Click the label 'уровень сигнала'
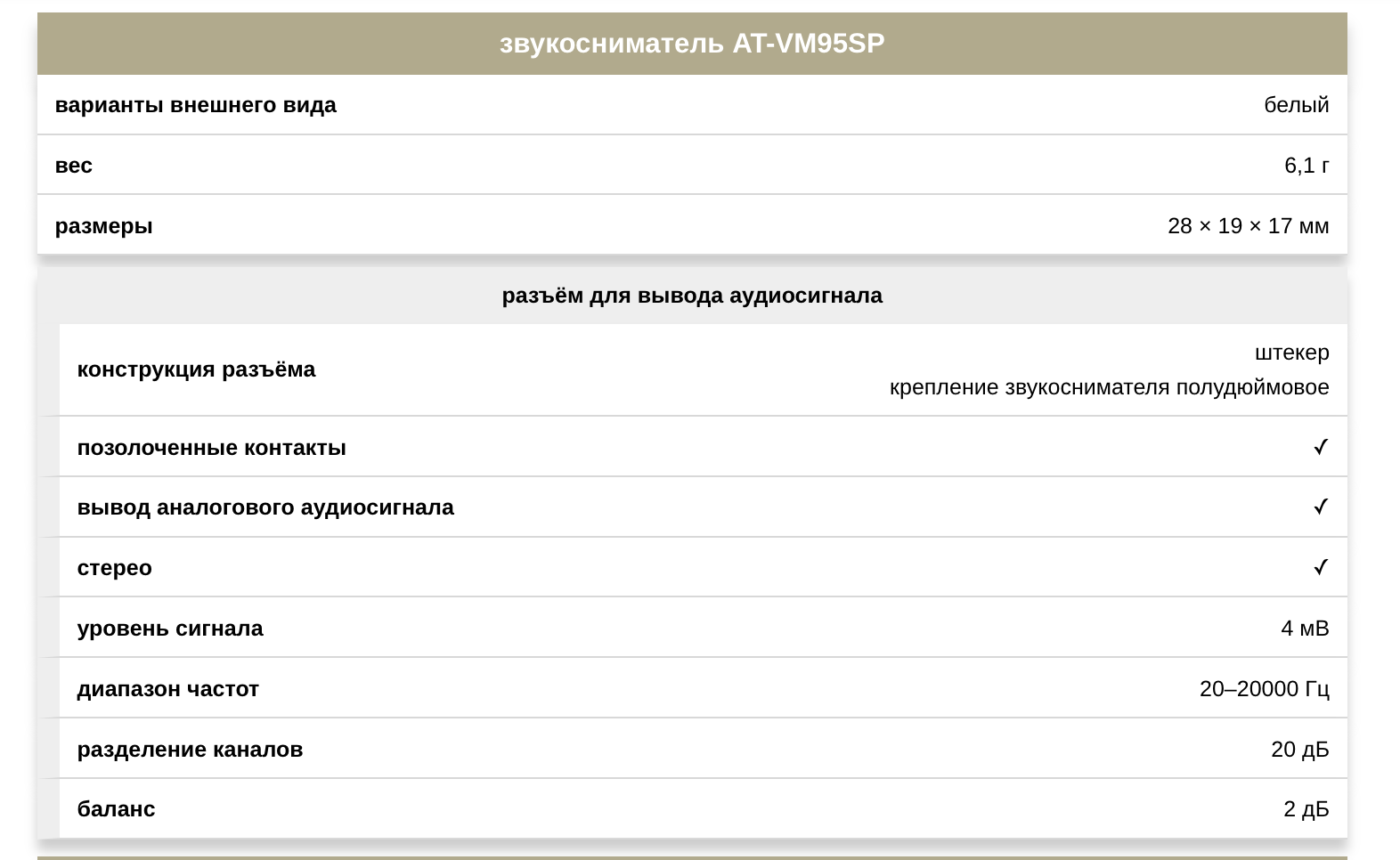This screenshot has width=1400, height=860. (x=170, y=629)
